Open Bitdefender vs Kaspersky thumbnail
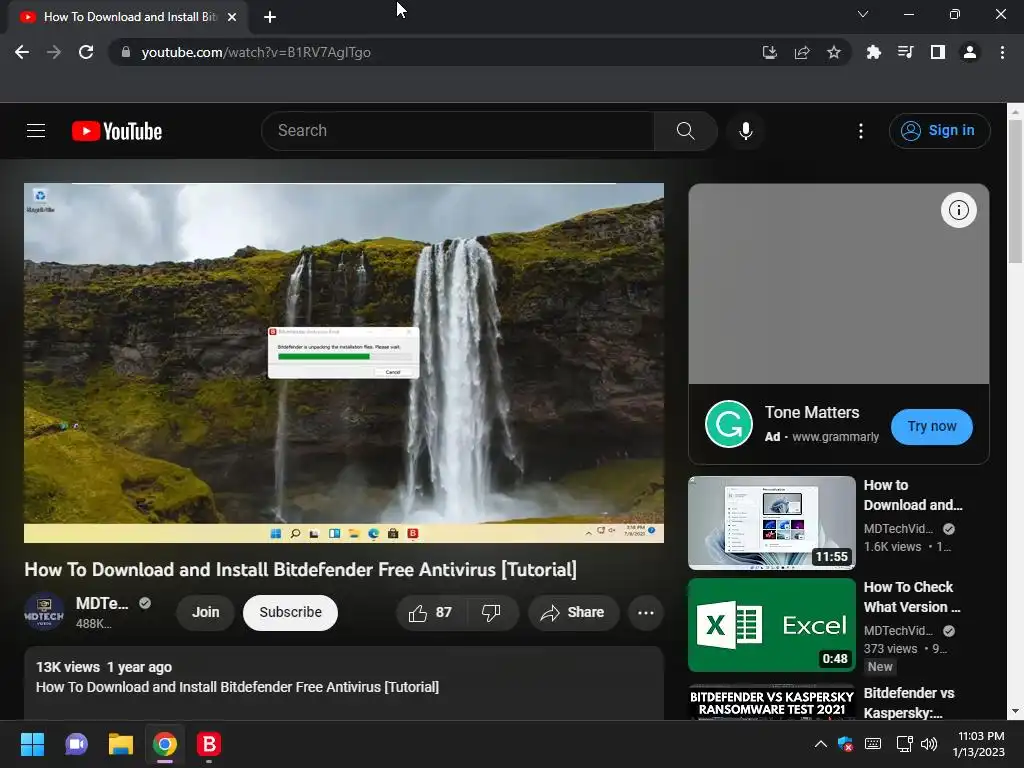Screen dimensions: 1024x768 pyautogui.click(x=772, y=702)
